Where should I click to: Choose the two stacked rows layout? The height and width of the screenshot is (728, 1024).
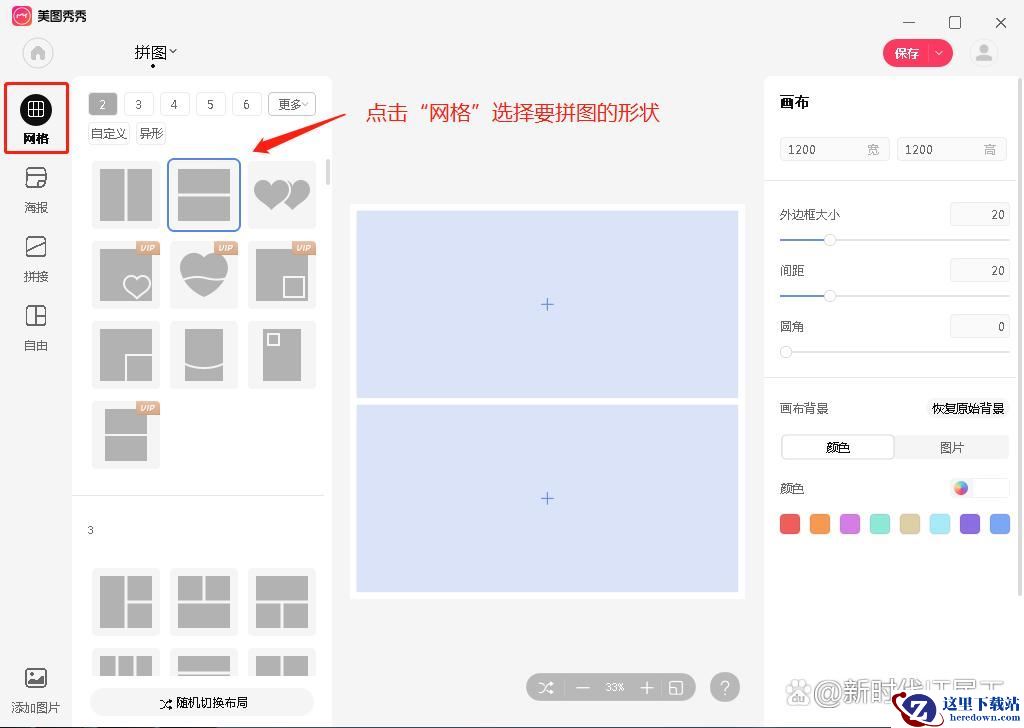[x=204, y=195]
